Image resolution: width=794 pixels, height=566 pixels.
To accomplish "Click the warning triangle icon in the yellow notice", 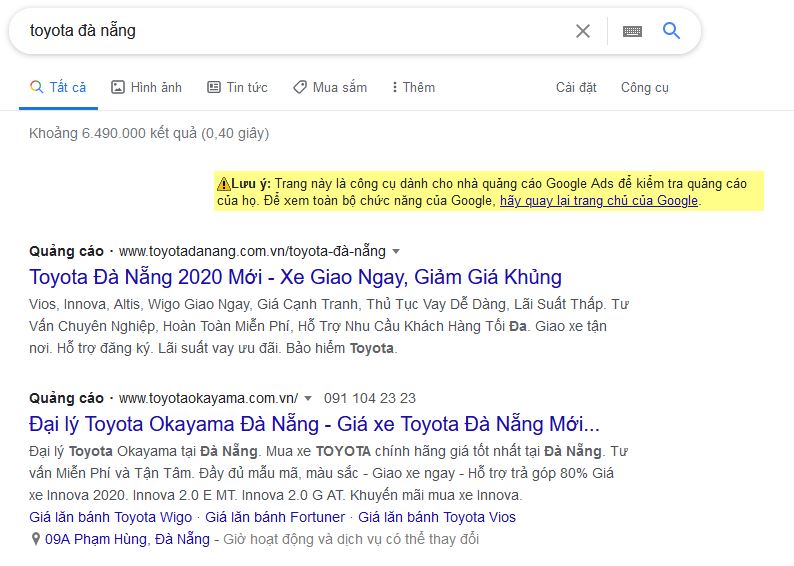I will coord(223,184).
